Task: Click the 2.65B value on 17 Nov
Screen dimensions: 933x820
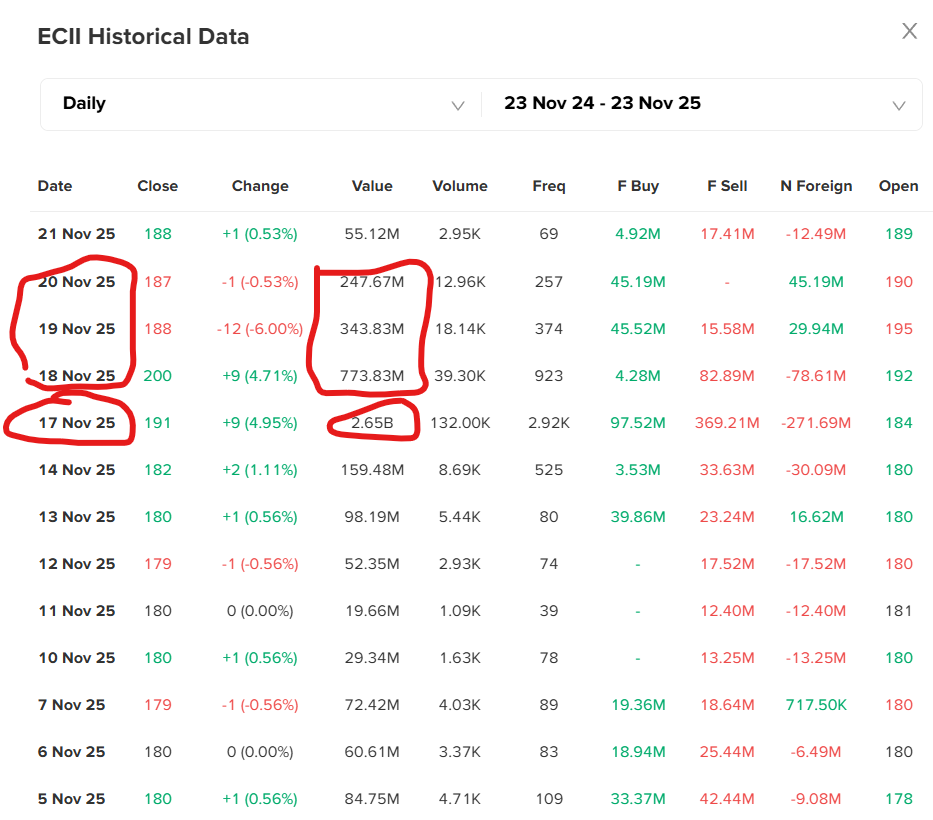Action: coord(372,423)
